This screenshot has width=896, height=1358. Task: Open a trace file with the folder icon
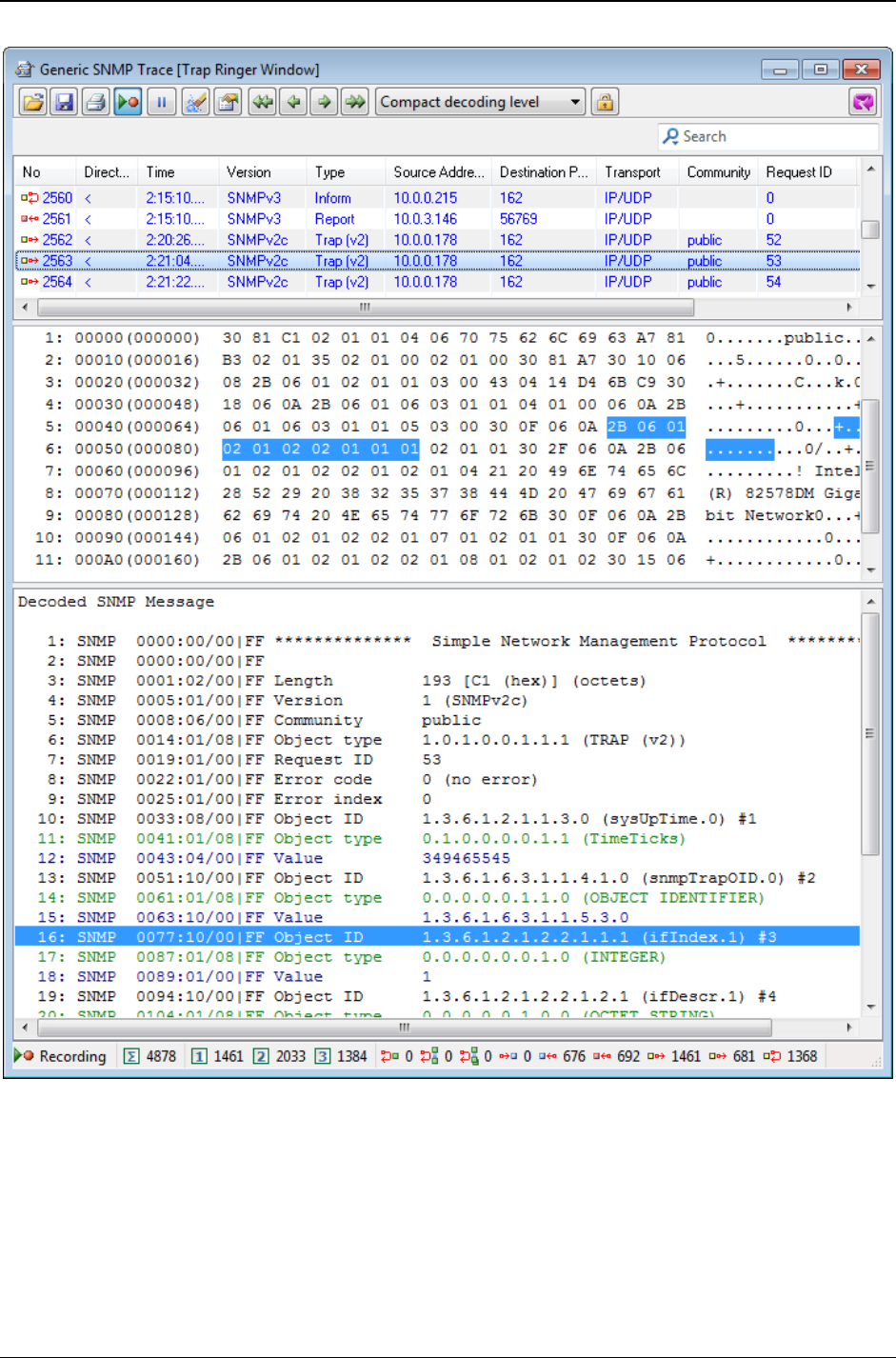click(33, 102)
